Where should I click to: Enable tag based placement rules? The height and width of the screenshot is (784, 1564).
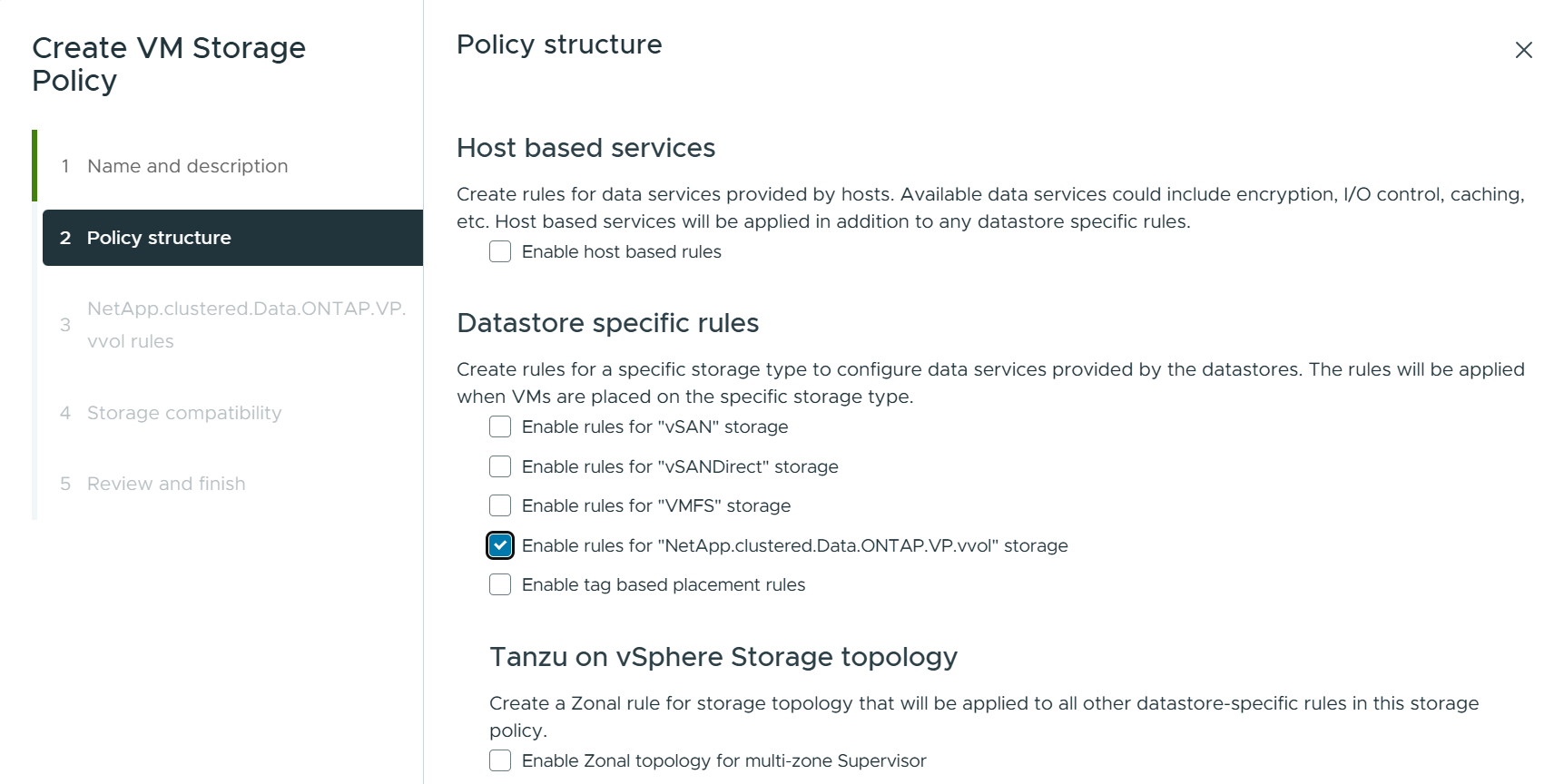click(500, 584)
